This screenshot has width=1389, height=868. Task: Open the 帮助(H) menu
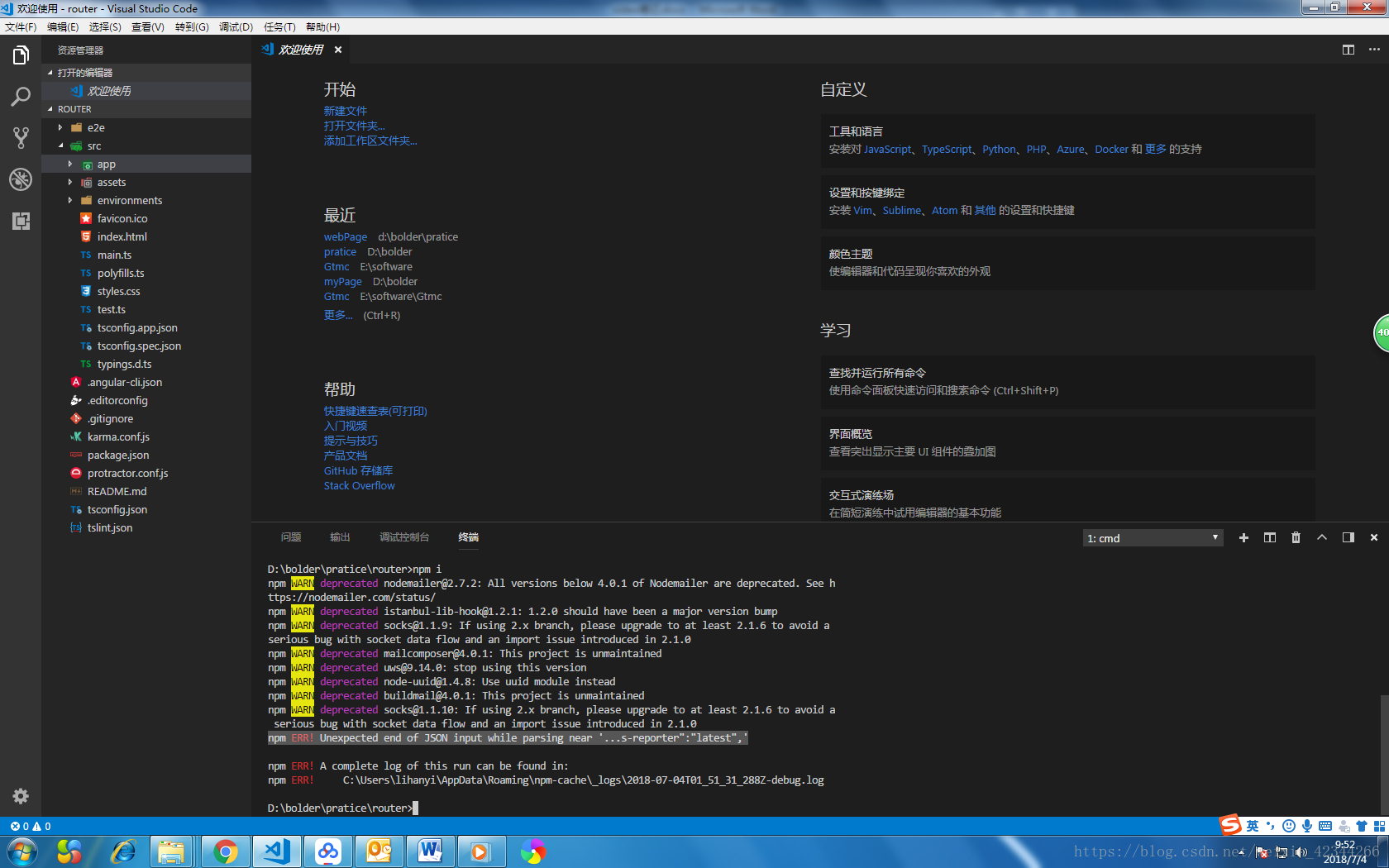[x=322, y=26]
